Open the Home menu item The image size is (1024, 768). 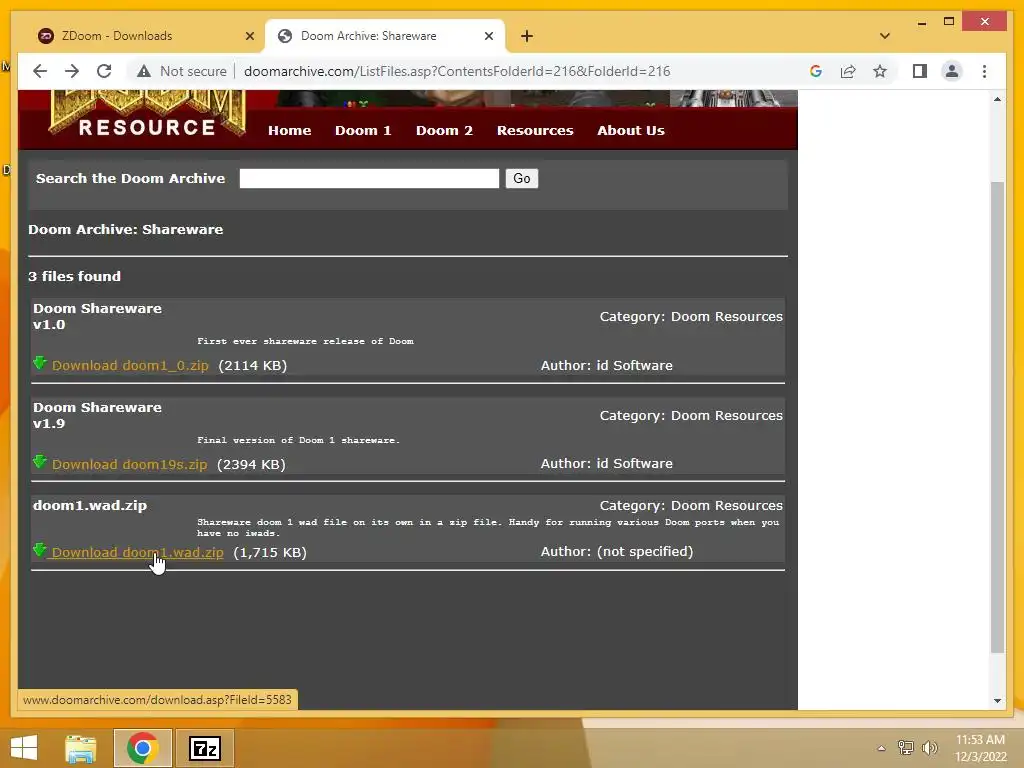pyautogui.click(x=289, y=131)
